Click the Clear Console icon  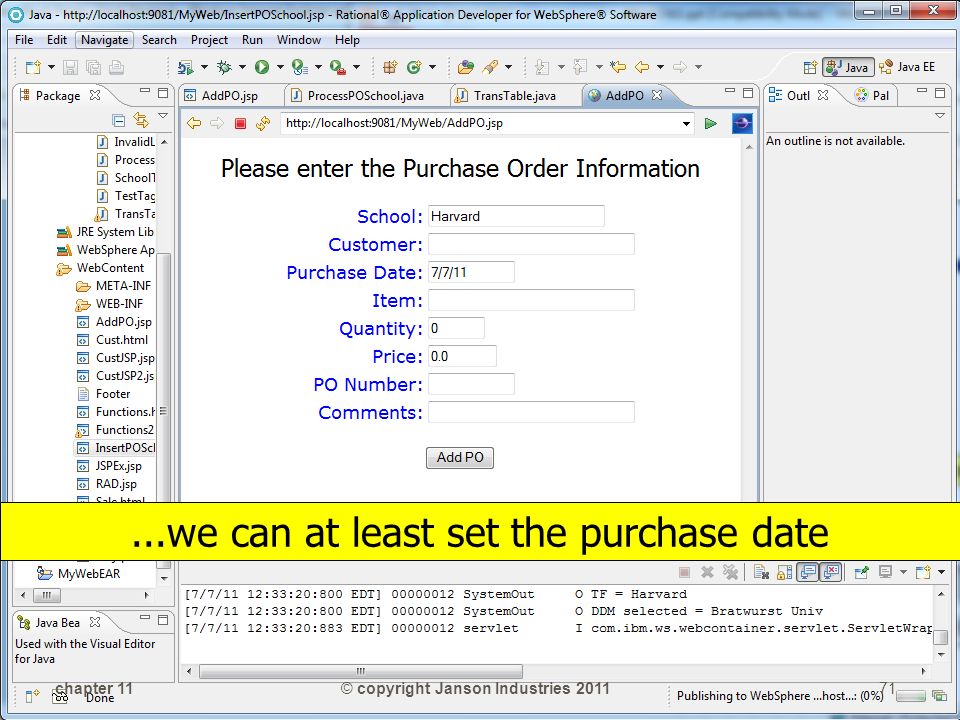pyautogui.click(x=761, y=572)
